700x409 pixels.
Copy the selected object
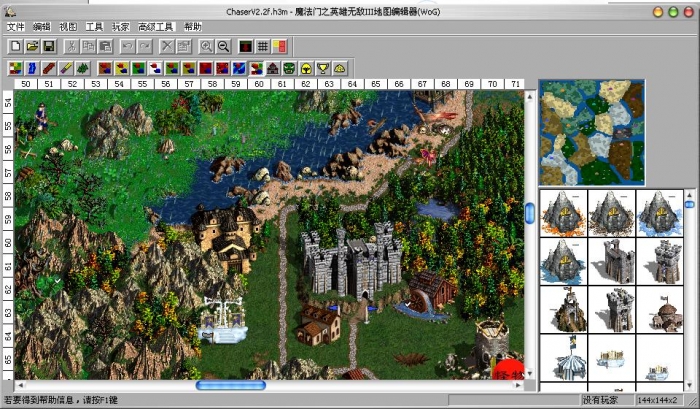point(88,46)
